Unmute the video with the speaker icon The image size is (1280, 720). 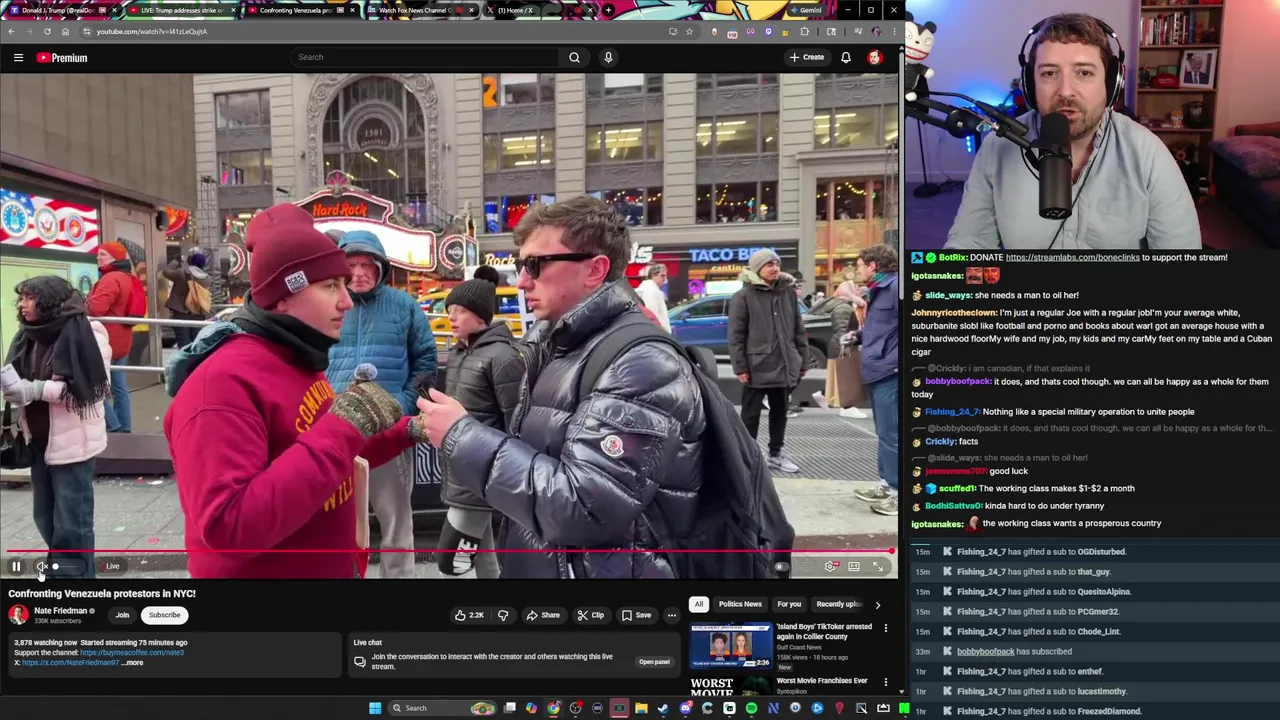coord(42,567)
